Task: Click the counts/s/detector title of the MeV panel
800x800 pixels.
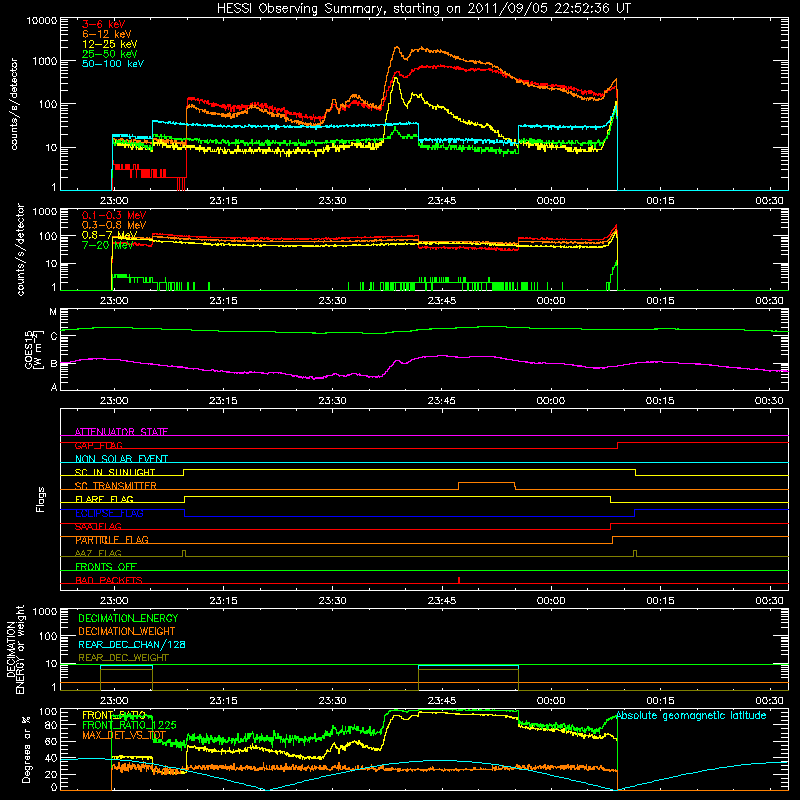Action: [x=20, y=249]
